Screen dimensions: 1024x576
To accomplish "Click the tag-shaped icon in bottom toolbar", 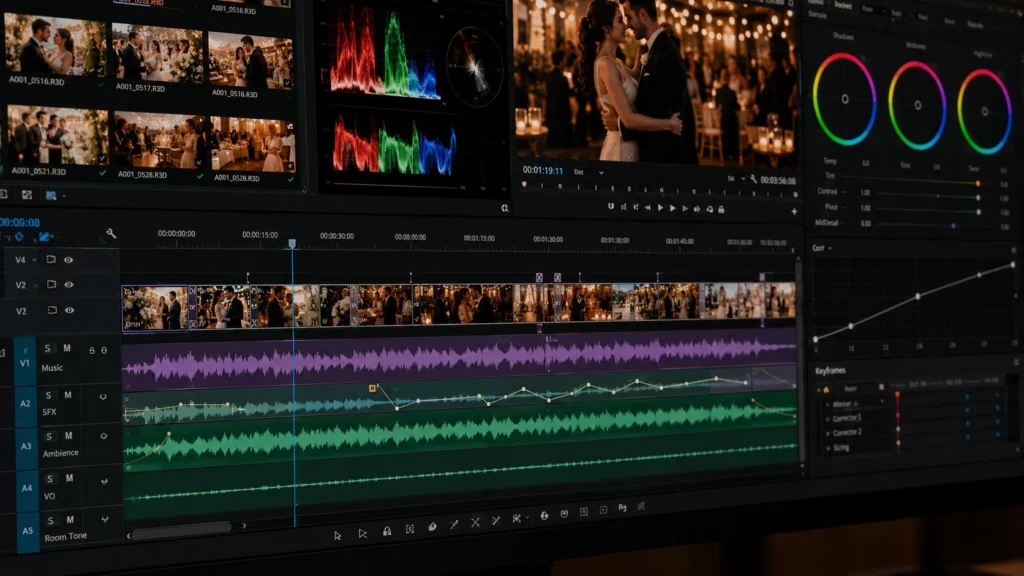I will click(432, 526).
